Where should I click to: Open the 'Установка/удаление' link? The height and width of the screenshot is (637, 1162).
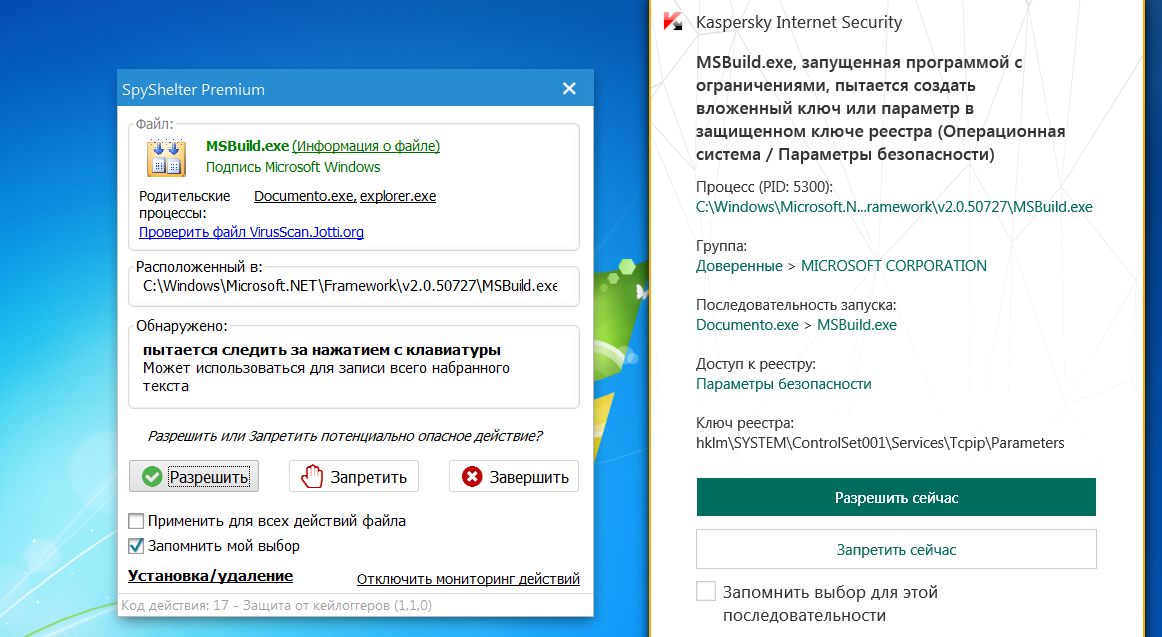coord(210,576)
